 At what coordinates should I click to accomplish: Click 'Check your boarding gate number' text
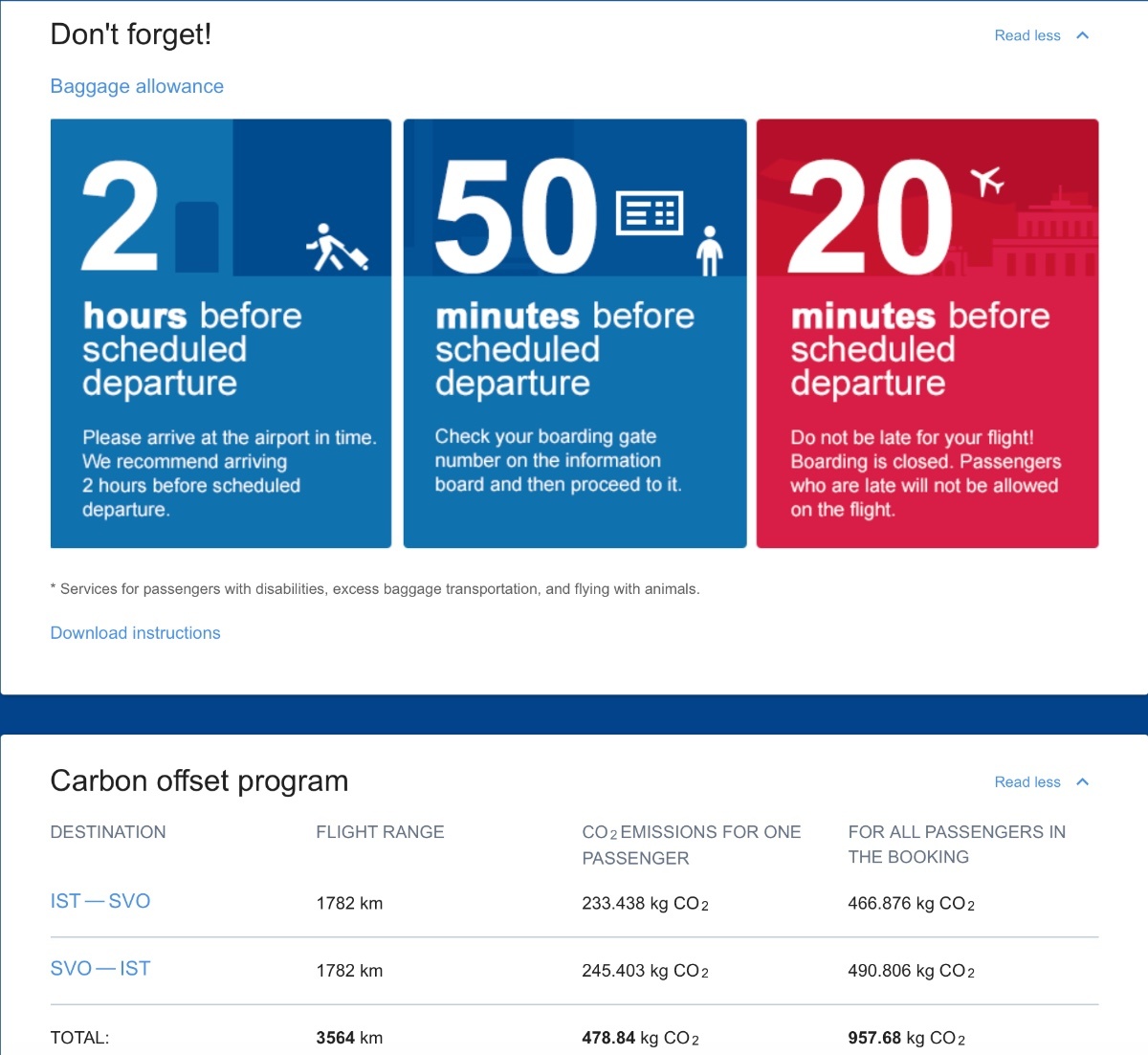[x=559, y=460]
